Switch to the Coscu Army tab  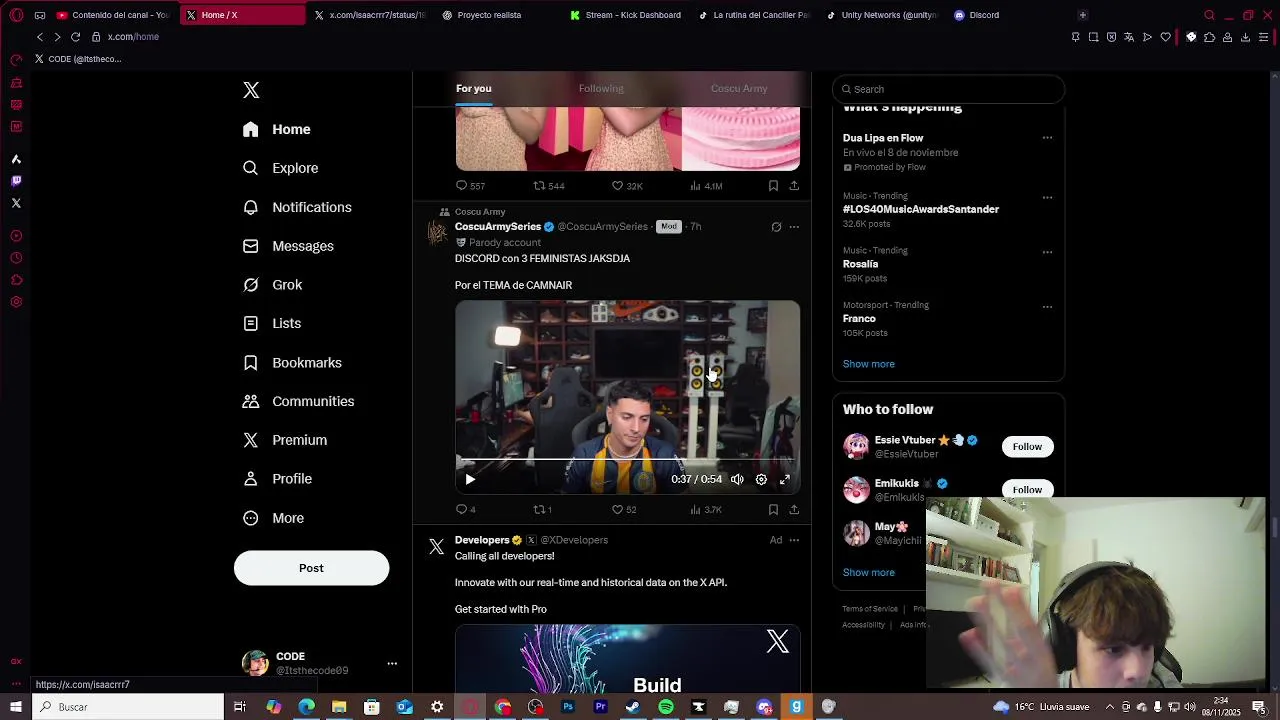tap(739, 89)
